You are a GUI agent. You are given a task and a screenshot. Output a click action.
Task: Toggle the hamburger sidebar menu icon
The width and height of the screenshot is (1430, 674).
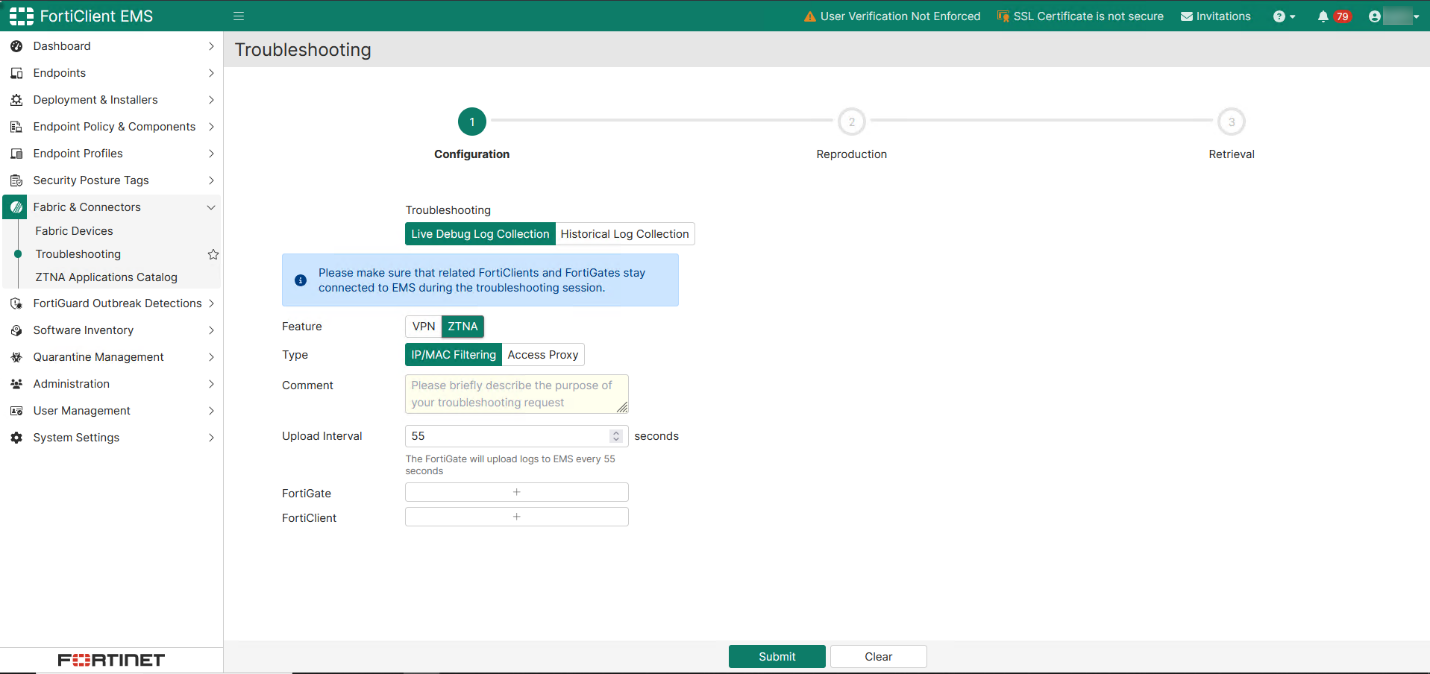pyautogui.click(x=239, y=16)
